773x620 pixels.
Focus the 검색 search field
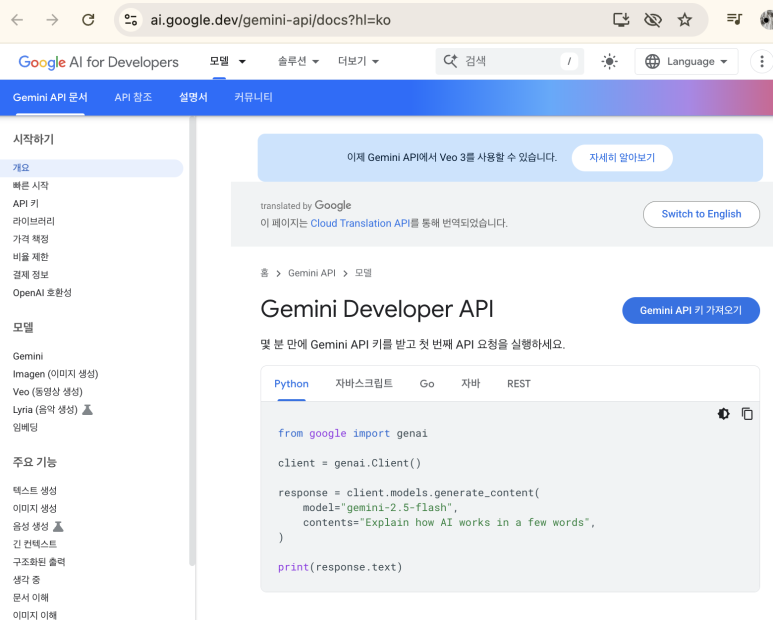[x=510, y=61]
